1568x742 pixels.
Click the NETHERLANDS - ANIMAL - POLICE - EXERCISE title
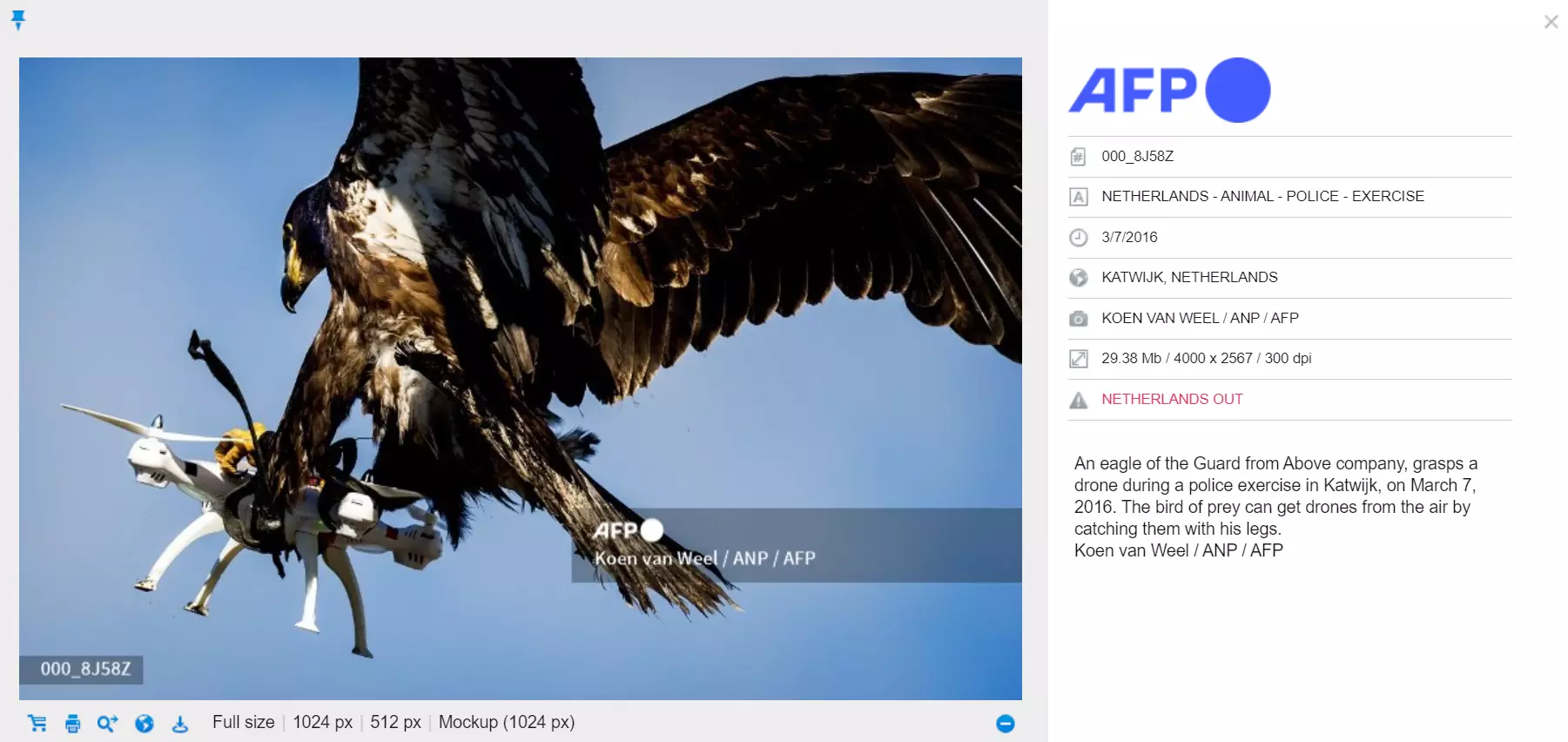click(1262, 196)
